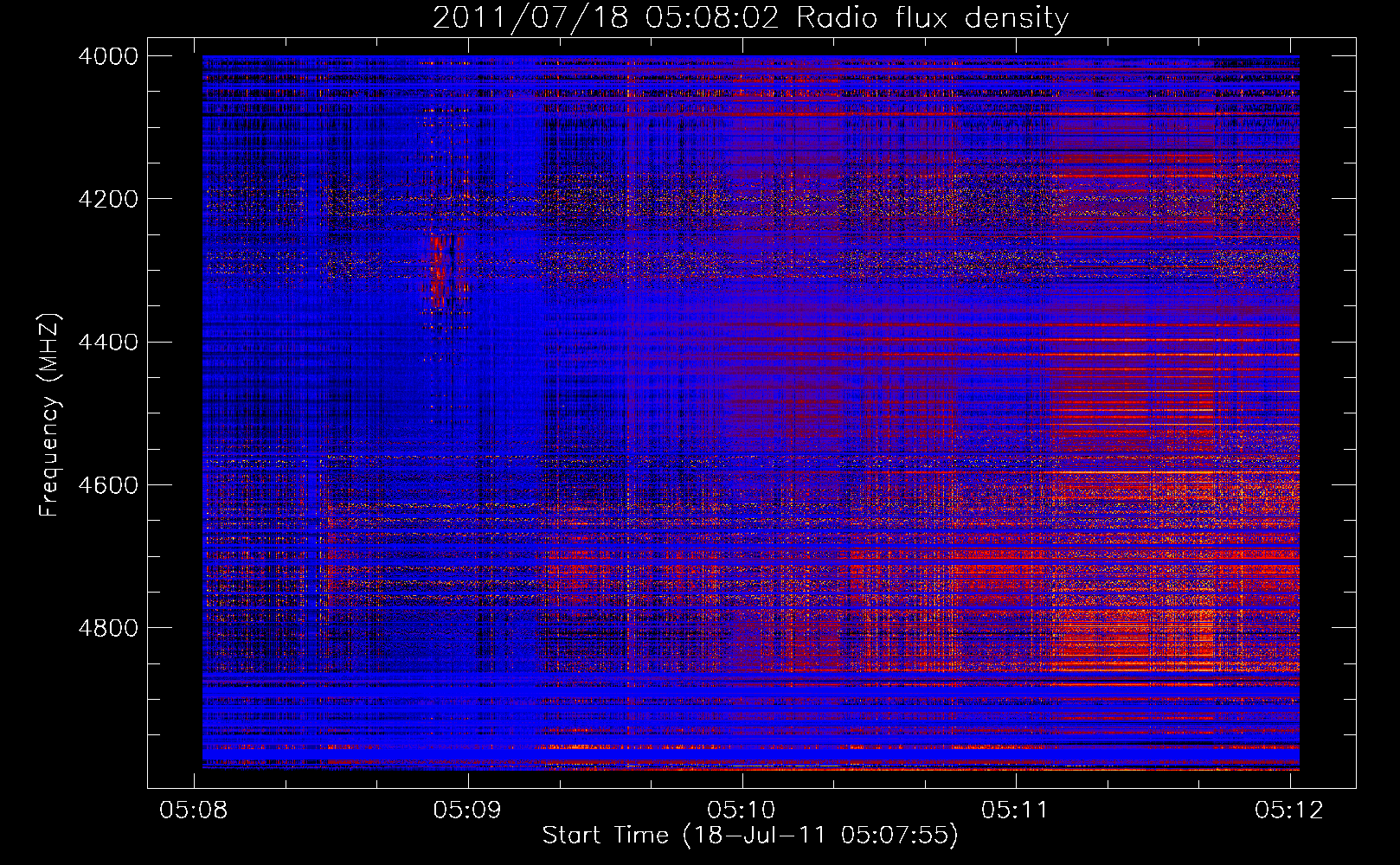The image size is (1400, 865).
Task: Click the 4800 frequency tick label
Action: click(108, 628)
